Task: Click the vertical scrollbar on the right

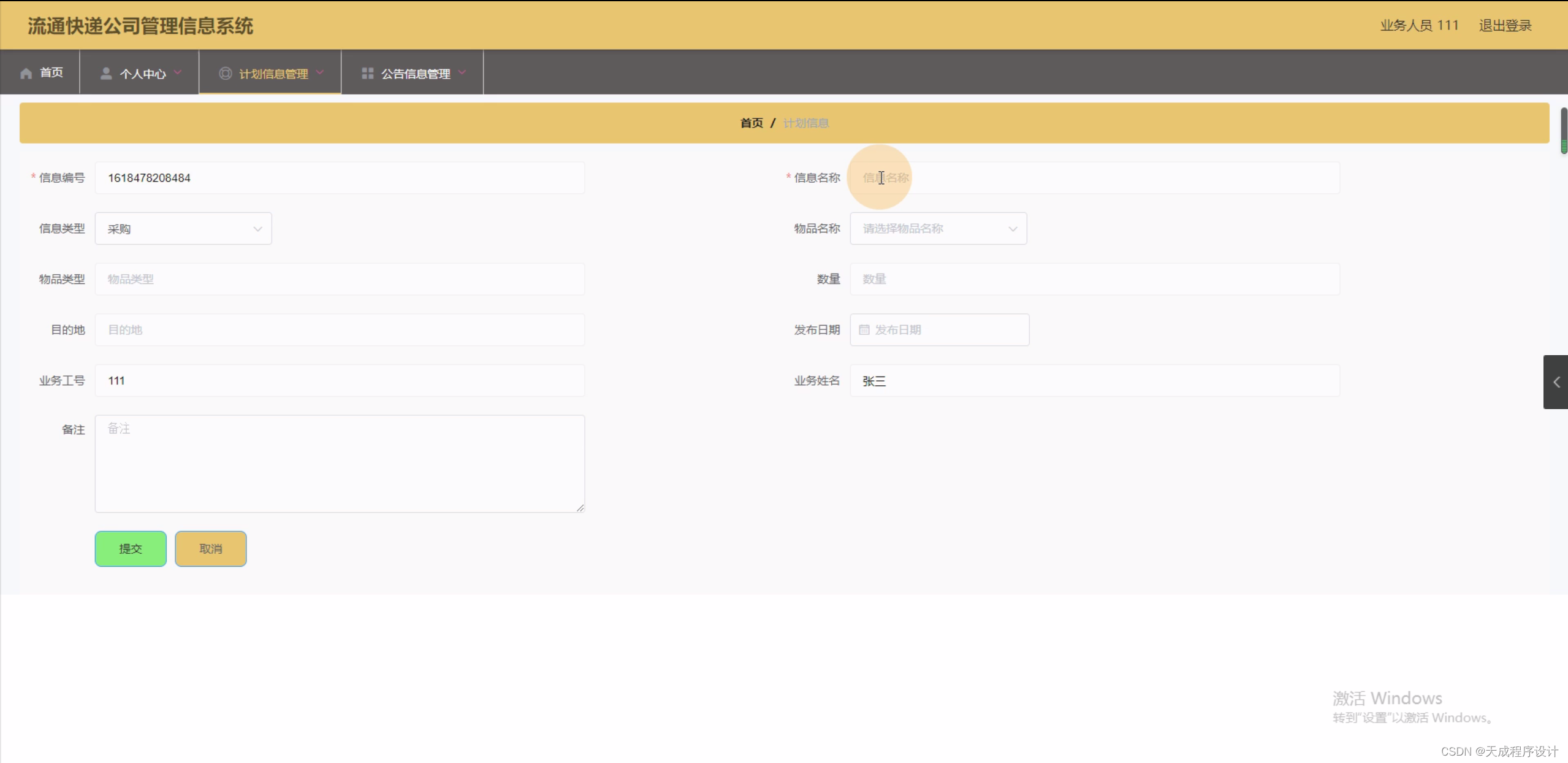Action: 1563,131
